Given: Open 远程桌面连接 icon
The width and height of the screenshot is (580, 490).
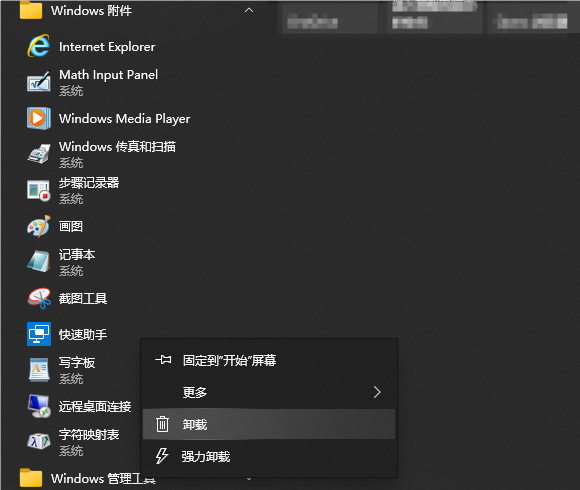Looking at the screenshot, I should [x=39, y=406].
